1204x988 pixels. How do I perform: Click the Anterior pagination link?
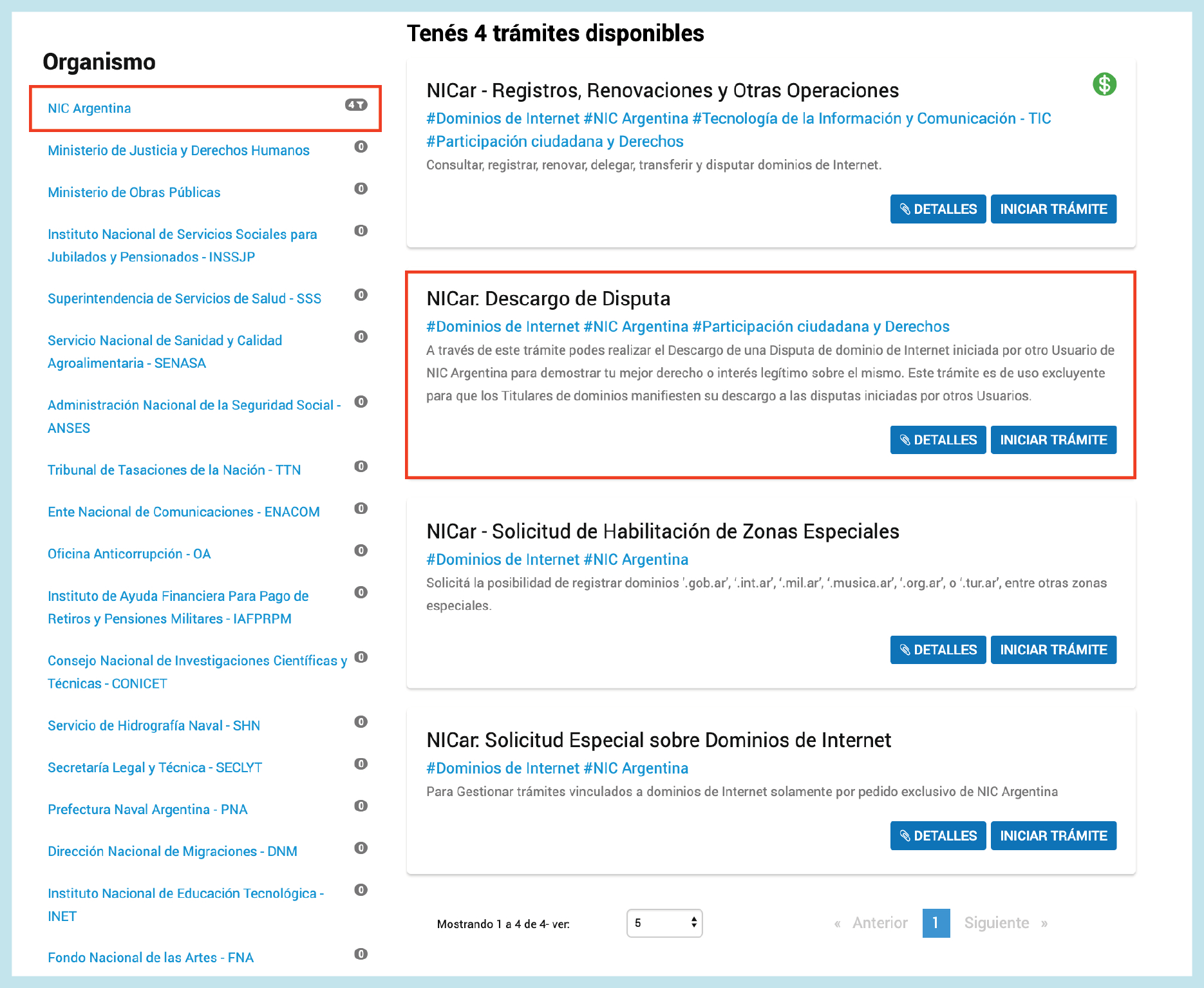click(879, 923)
